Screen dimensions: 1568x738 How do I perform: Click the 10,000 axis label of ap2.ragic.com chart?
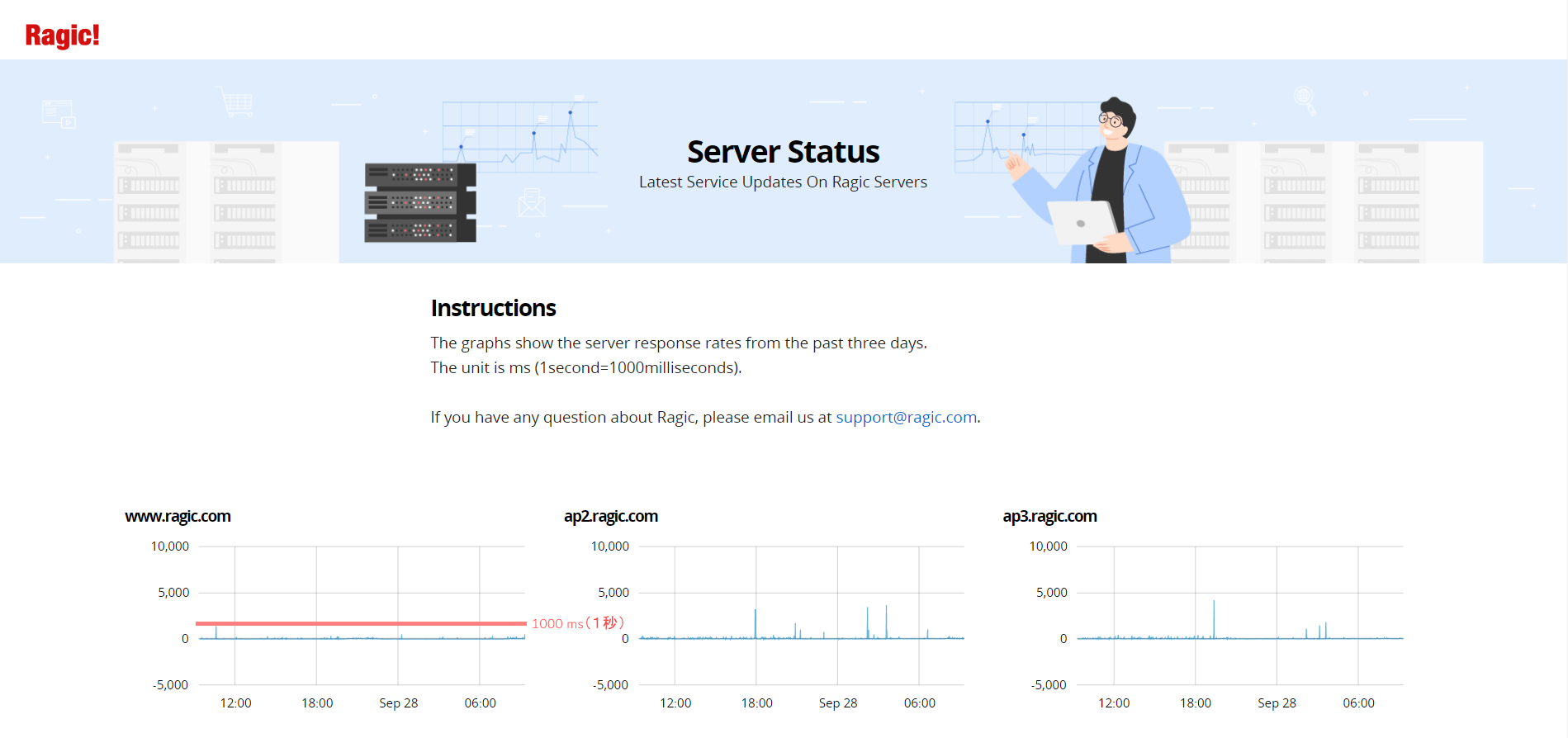[x=610, y=546]
